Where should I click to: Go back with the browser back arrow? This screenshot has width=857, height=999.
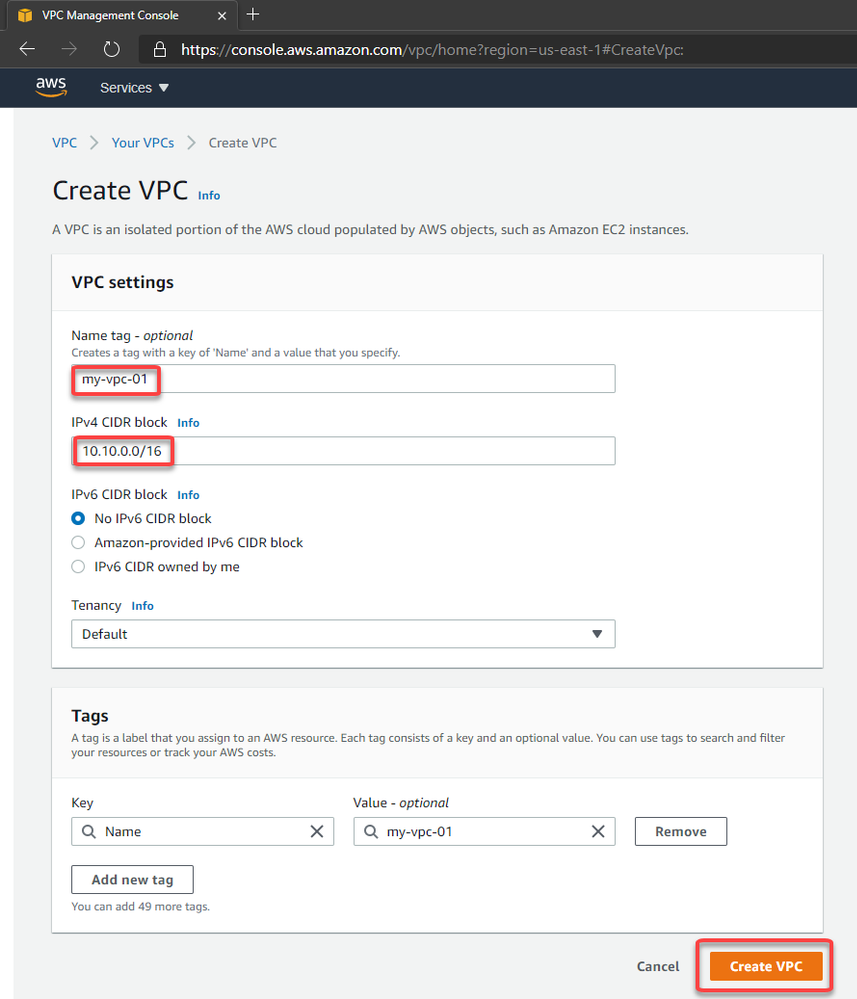point(27,49)
